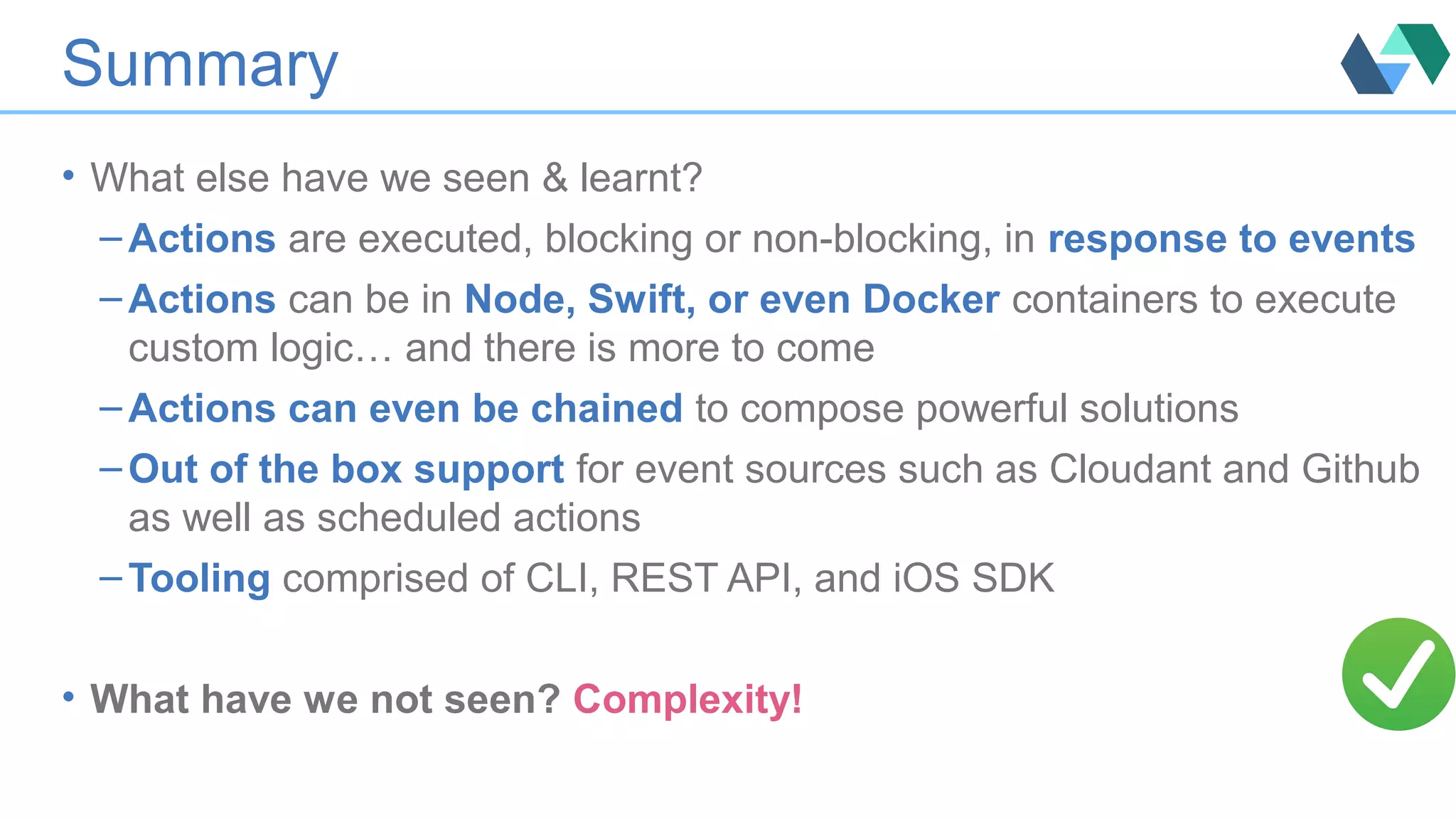Click Out of the box support text
This screenshot has height=819, width=1456.
pos(346,470)
